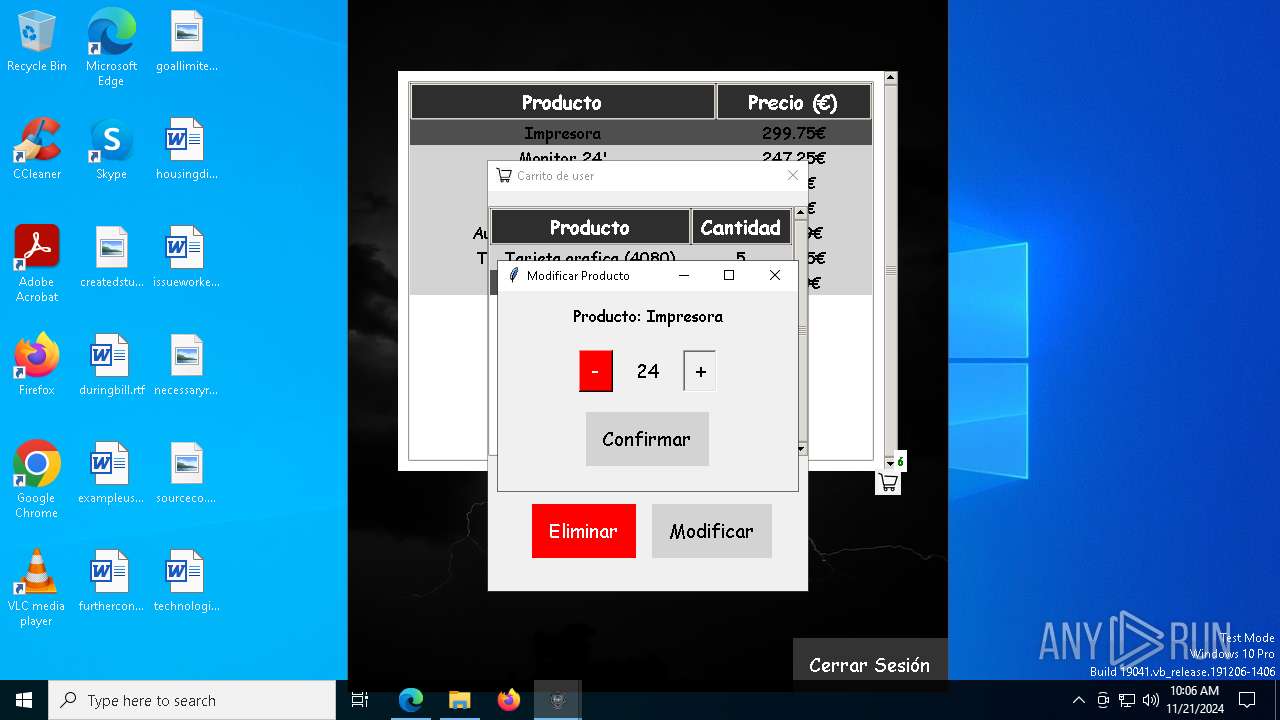This screenshot has width=1280, height=720.
Task: Maximize the Modificar Producto window
Action: [729, 275]
